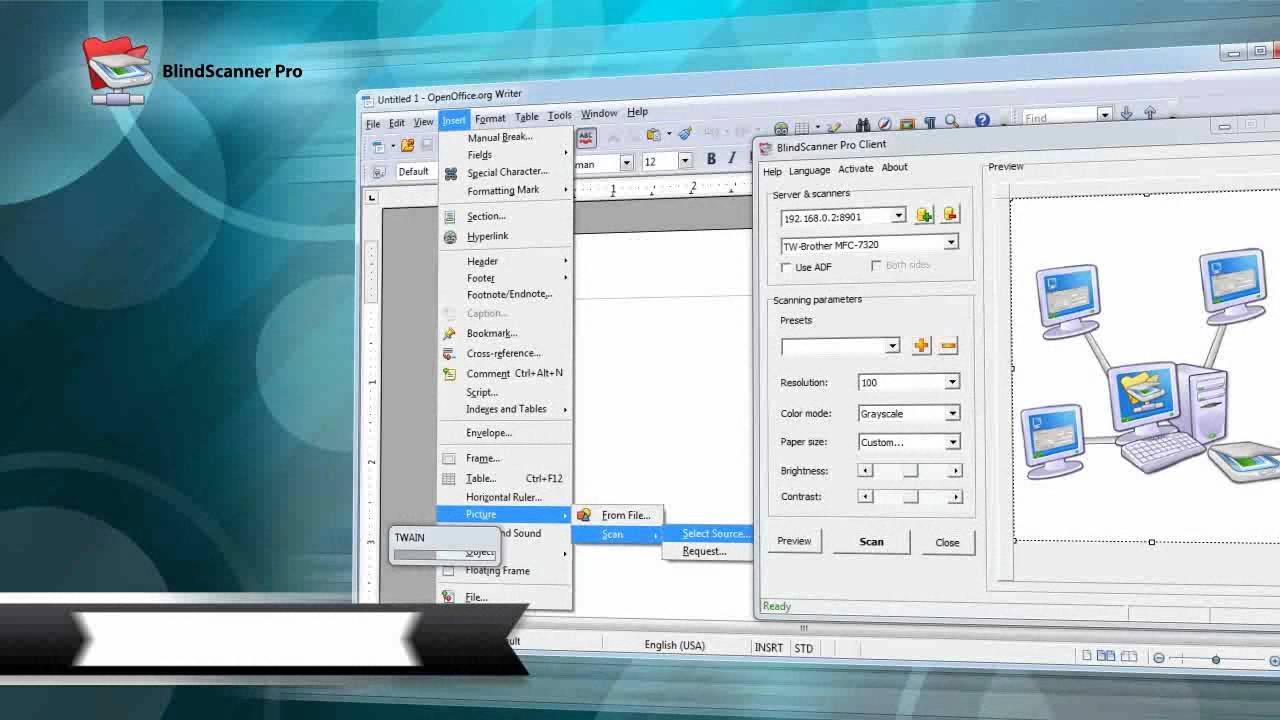Click the Spellcheck ABC icon
1280x720 pixels.
point(586,138)
